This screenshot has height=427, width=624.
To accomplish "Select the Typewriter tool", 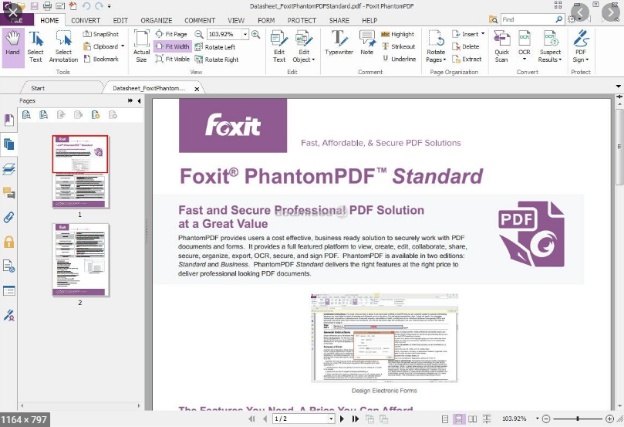I will click(339, 42).
